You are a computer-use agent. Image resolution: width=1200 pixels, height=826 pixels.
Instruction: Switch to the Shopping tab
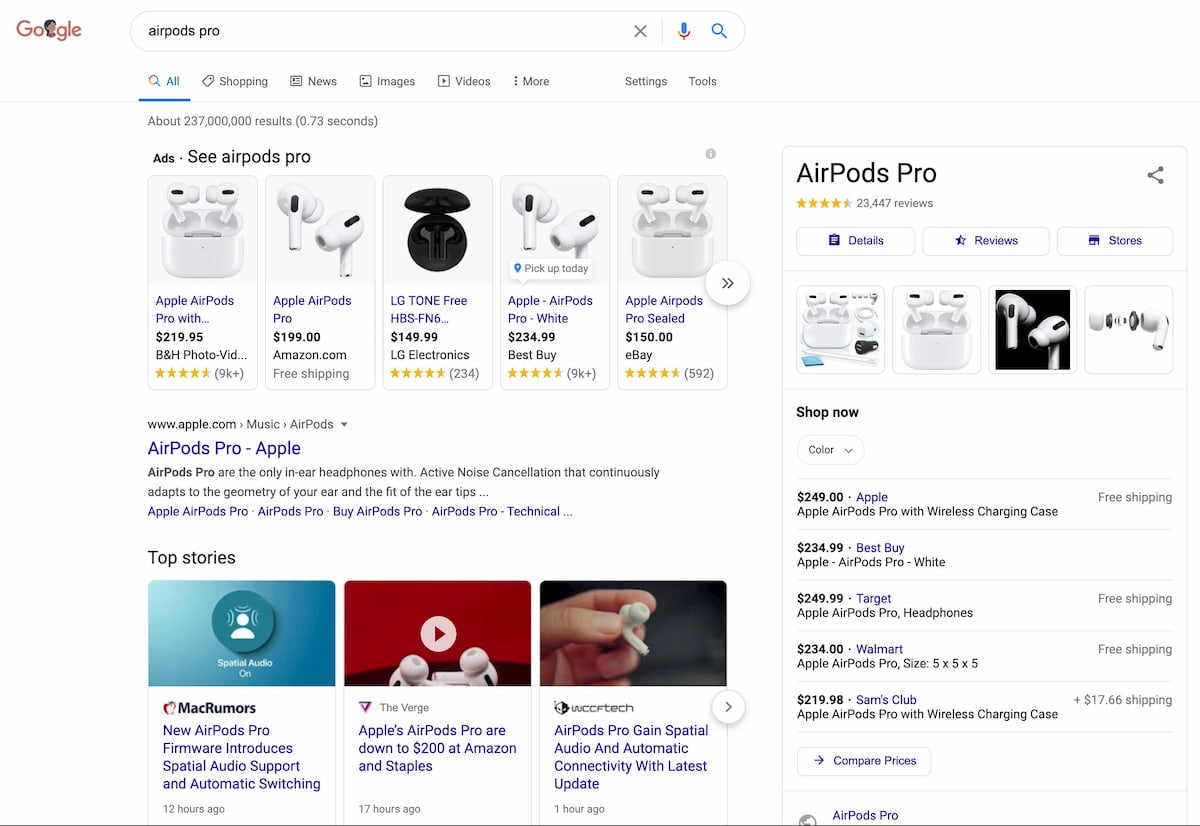coord(235,81)
